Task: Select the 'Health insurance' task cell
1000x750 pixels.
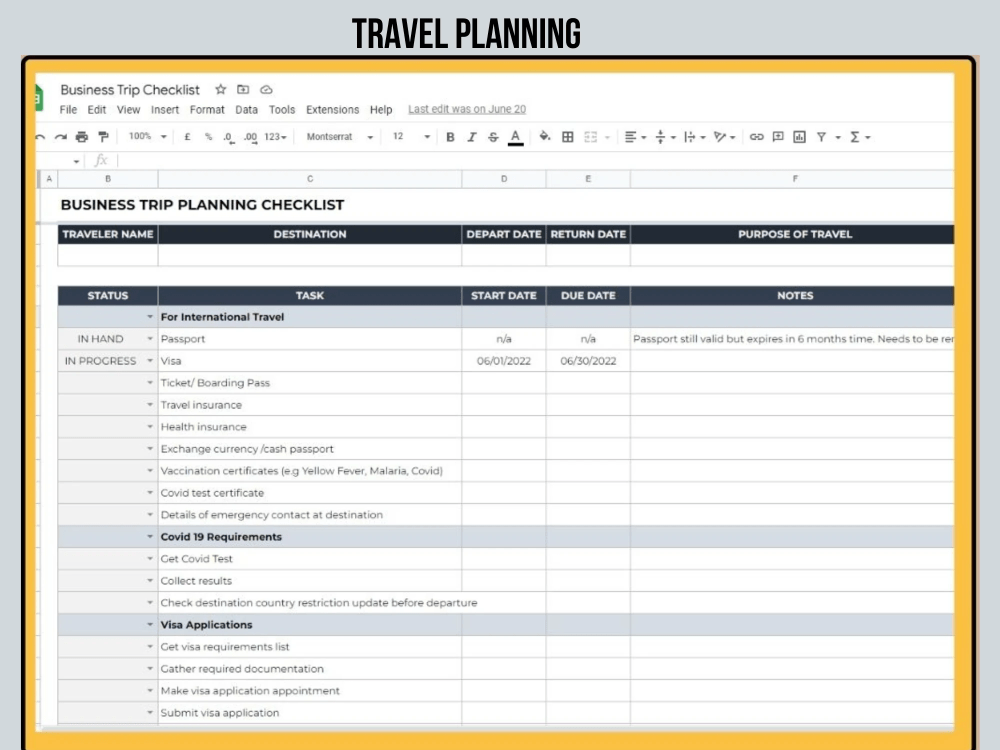Action: tap(310, 427)
